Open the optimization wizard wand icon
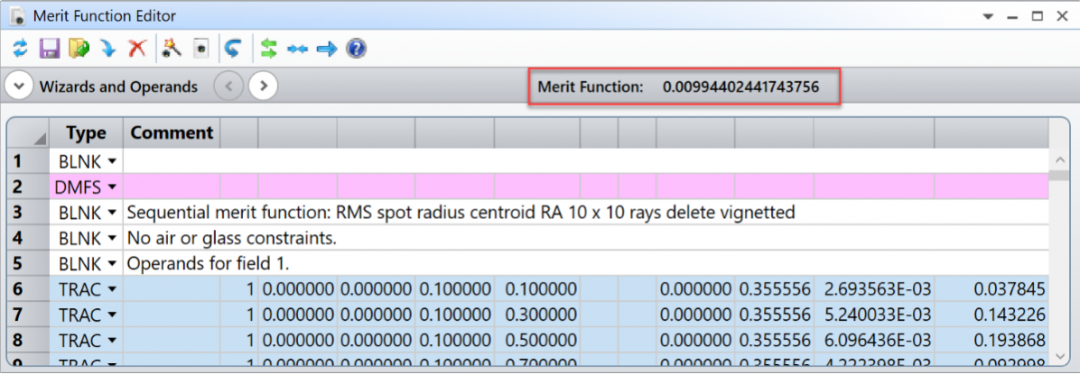Image resolution: width=1080 pixels, height=374 pixels. coord(171,49)
